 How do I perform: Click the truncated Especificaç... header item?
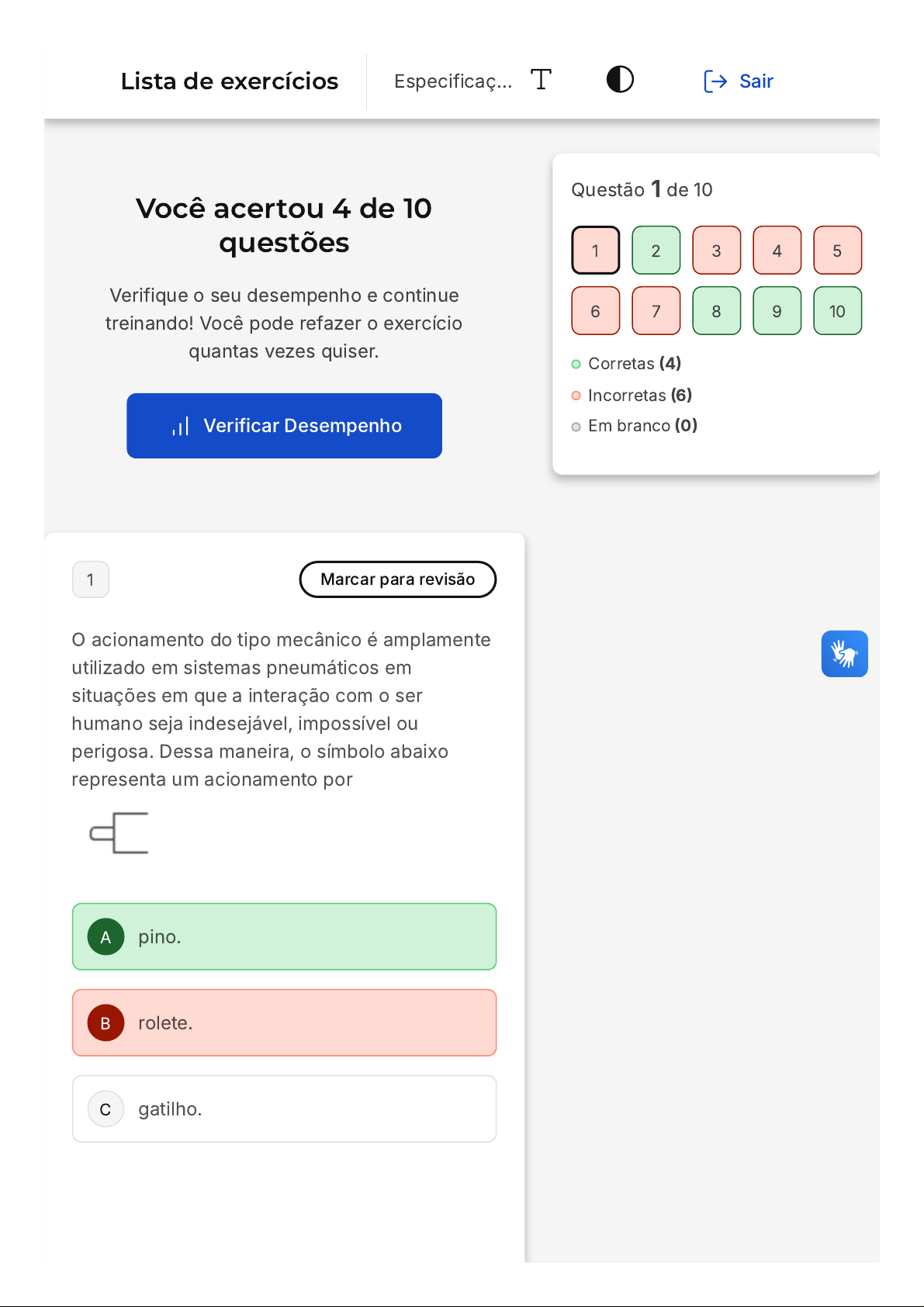[x=453, y=81]
